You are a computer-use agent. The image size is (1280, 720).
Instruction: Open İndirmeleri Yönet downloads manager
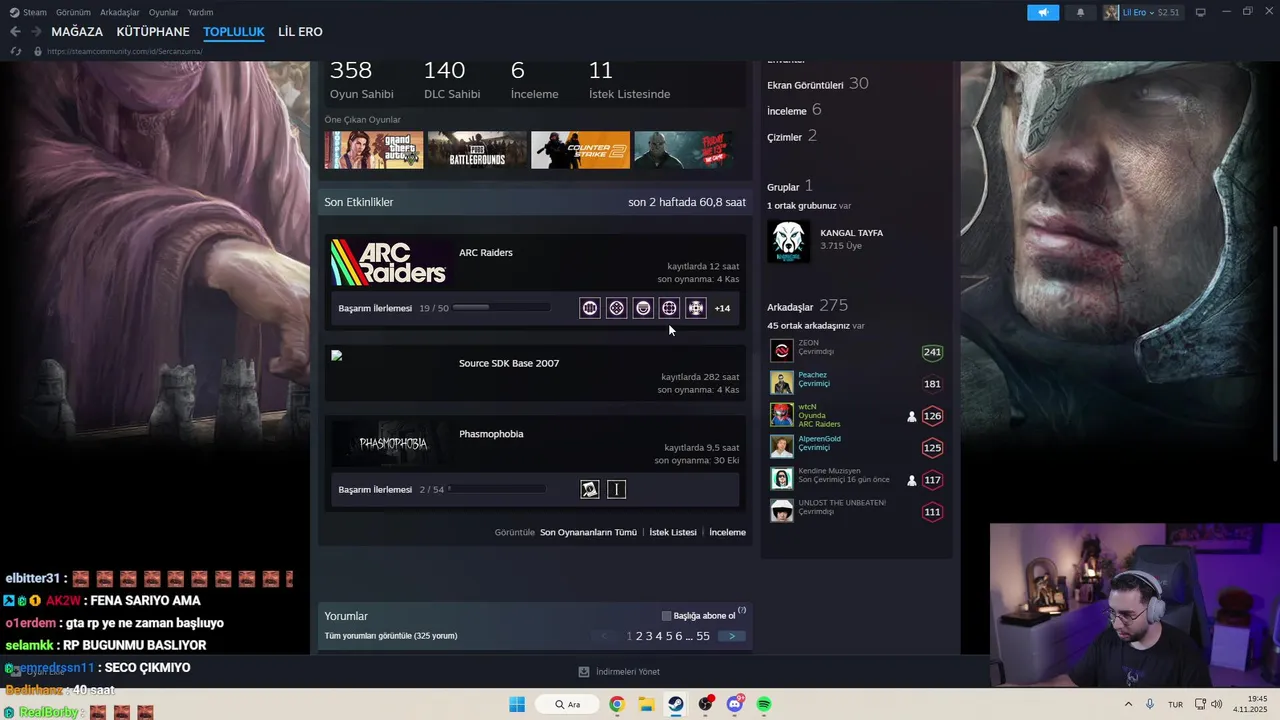coord(619,672)
